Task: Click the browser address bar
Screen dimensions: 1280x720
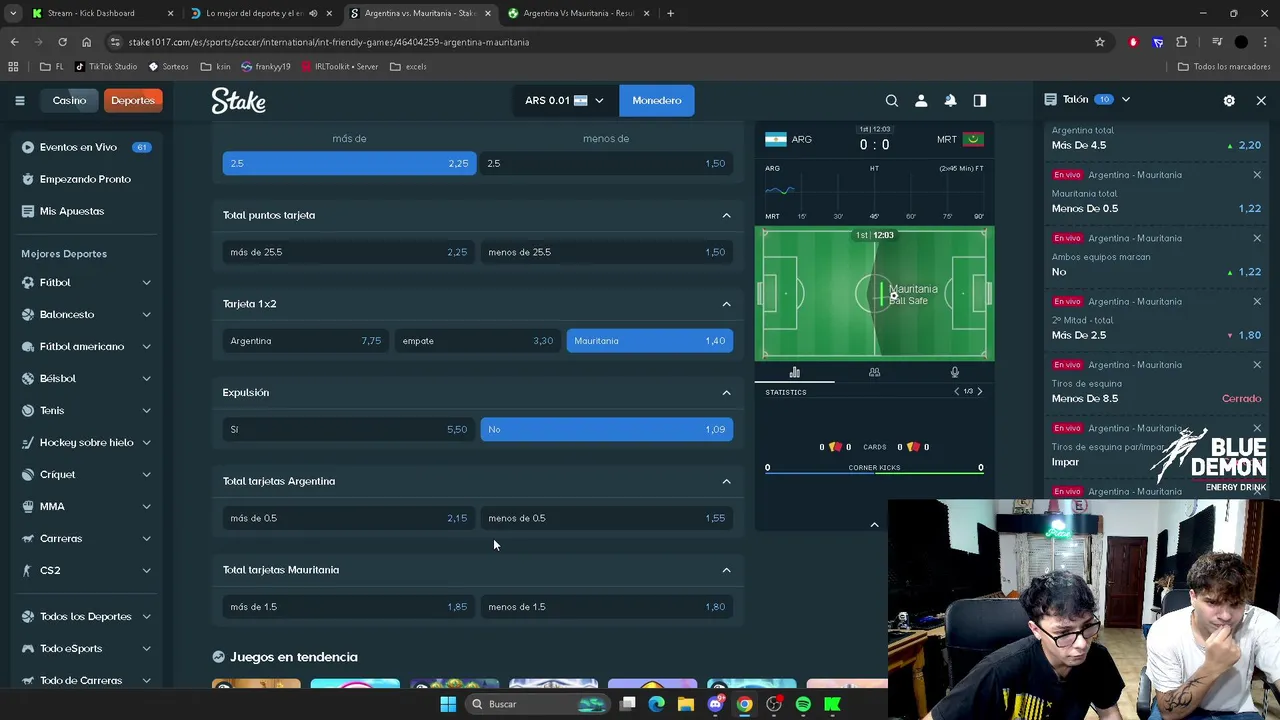Action: (x=600, y=42)
